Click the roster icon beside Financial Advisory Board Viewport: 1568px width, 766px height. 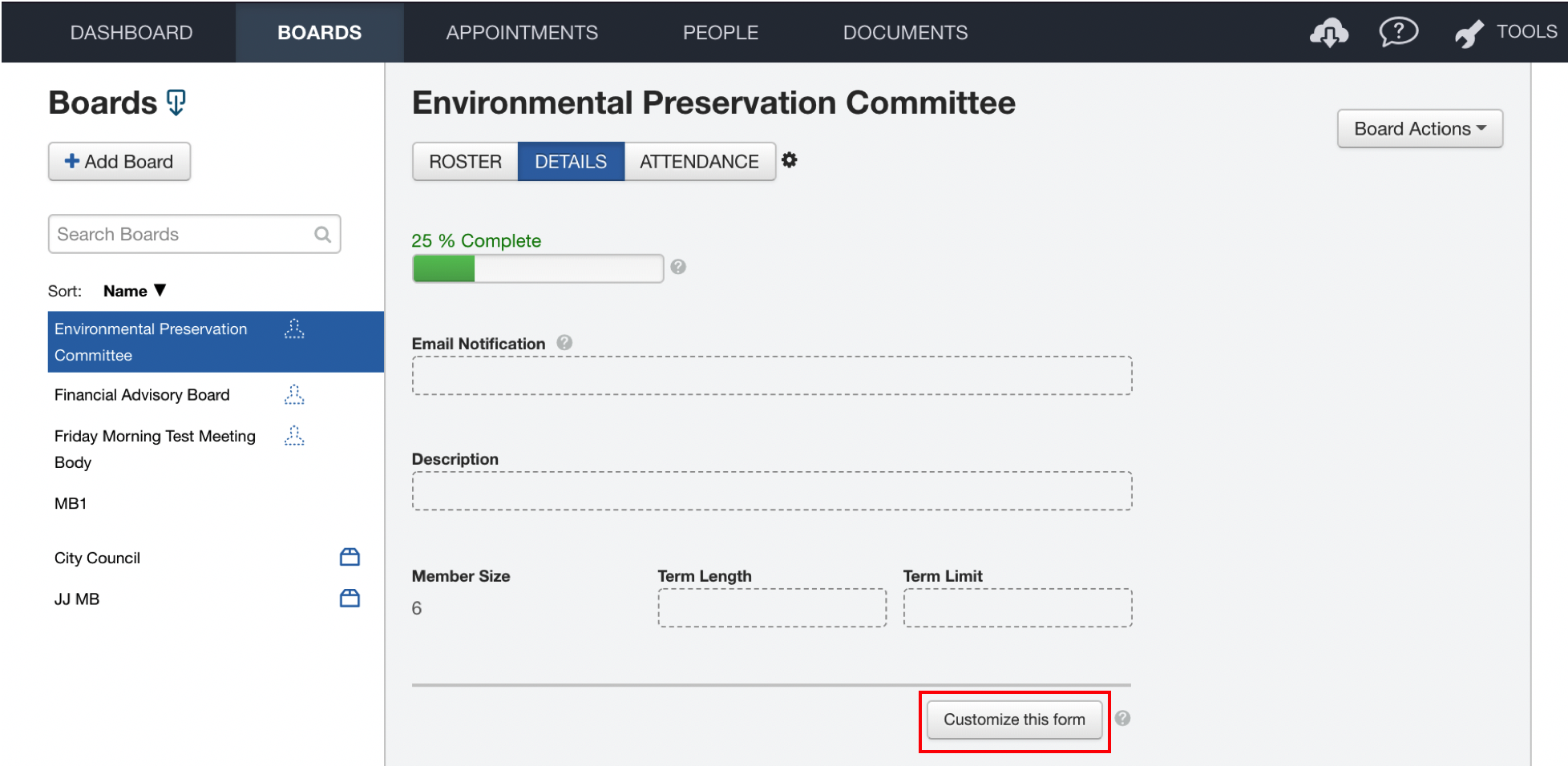pyautogui.click(x=294, y=394)
